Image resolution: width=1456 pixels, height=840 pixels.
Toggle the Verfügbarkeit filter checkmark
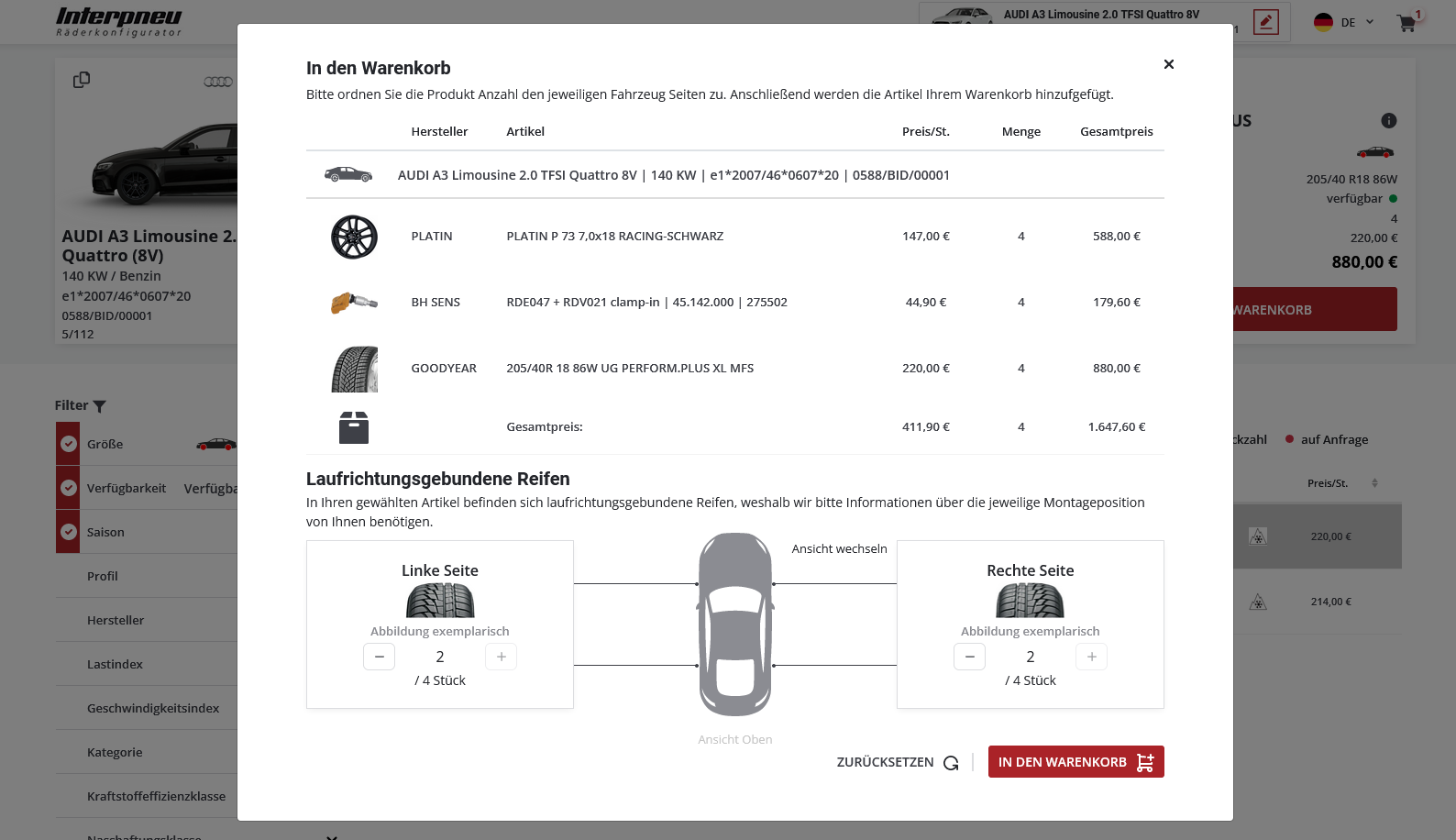click(x=69, y=488)
